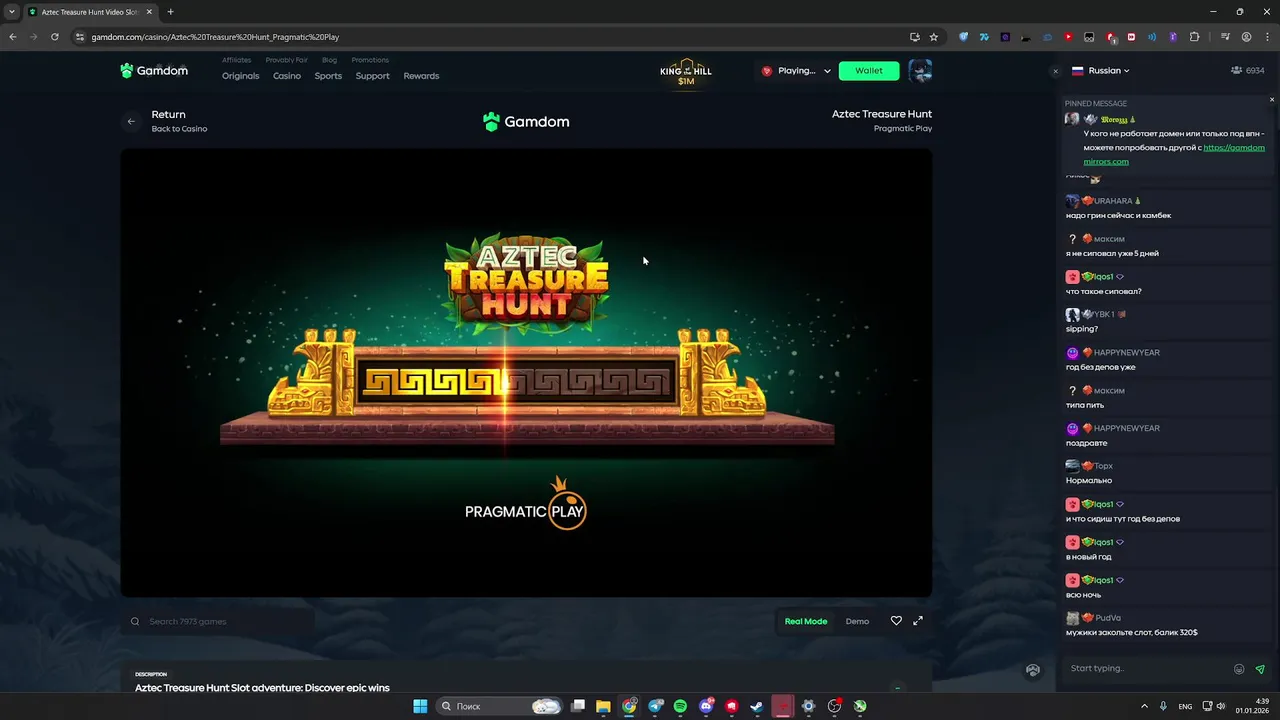Viewport: 1280px width, 720px height.
Task: Close the chat panel with the X icon
Action: 1055,71
